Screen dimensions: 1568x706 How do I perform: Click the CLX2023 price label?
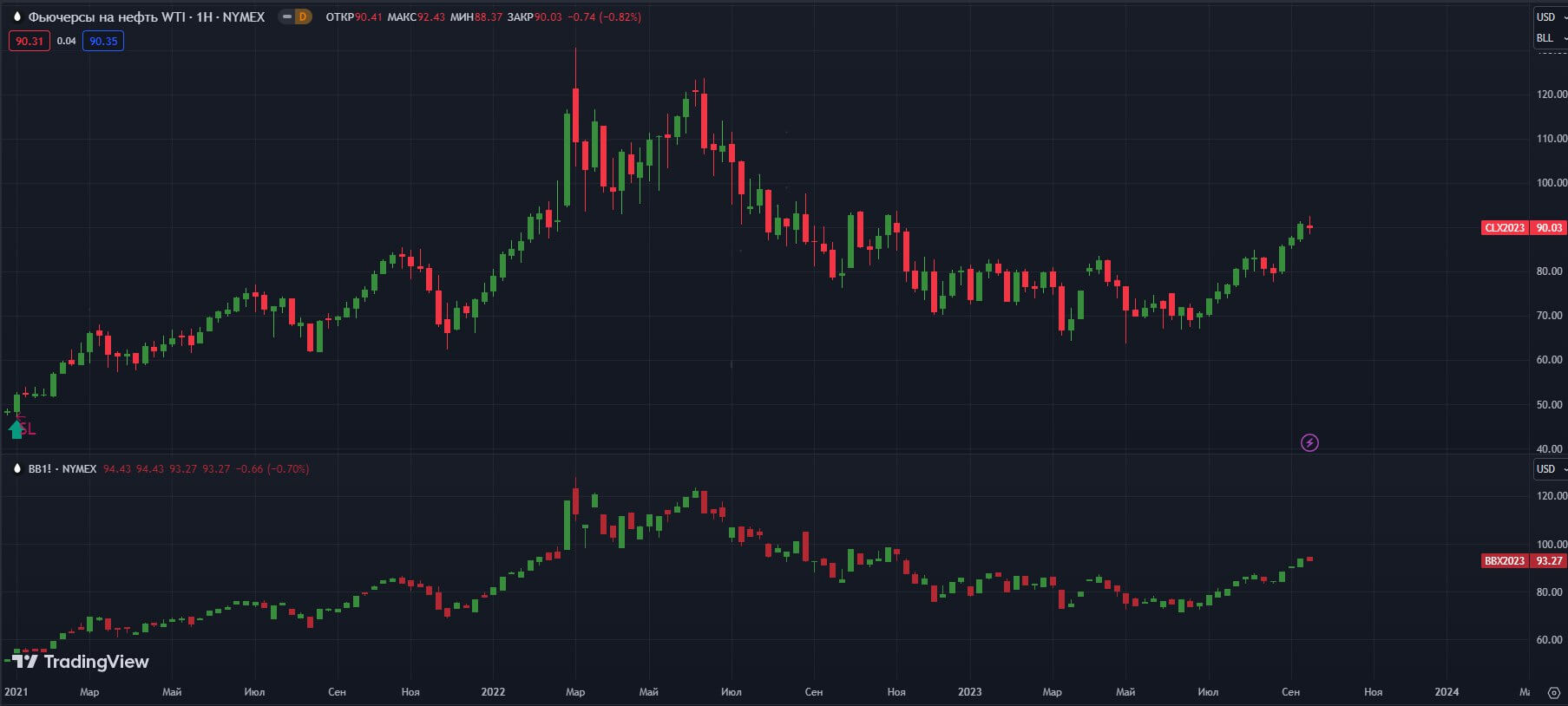pyautogui.click(x=1505, y=228)
